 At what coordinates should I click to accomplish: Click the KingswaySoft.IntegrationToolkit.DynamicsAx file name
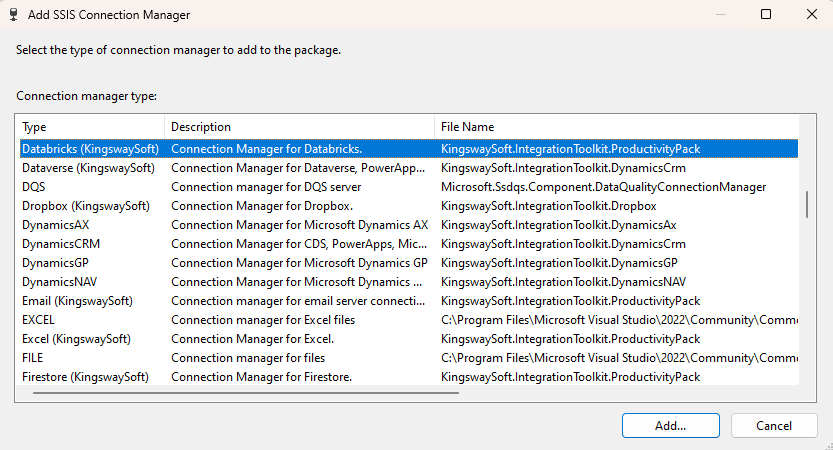tap(559, 225)
